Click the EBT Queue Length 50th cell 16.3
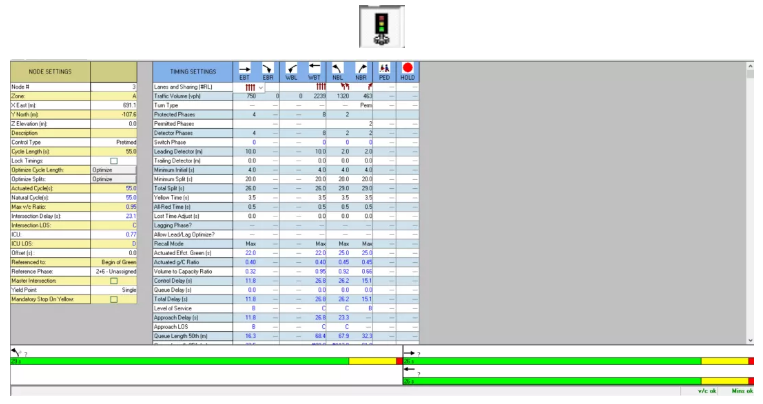Image resolution: width=763 pixels, height=404 pixels. 245,336
